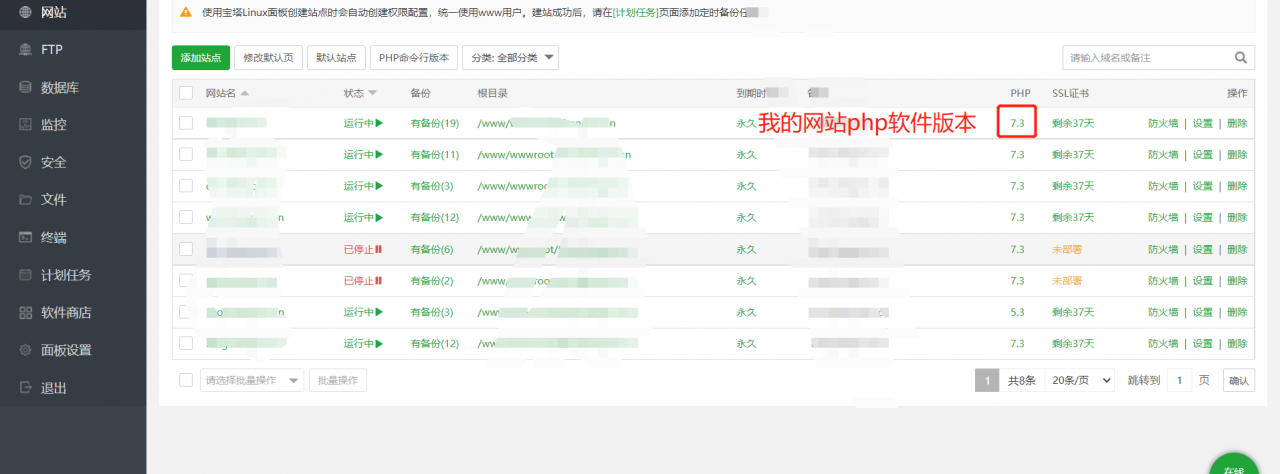Click PHP version 5.3 link
This screenshot has width=1280, height=474.
point(1017,312)
